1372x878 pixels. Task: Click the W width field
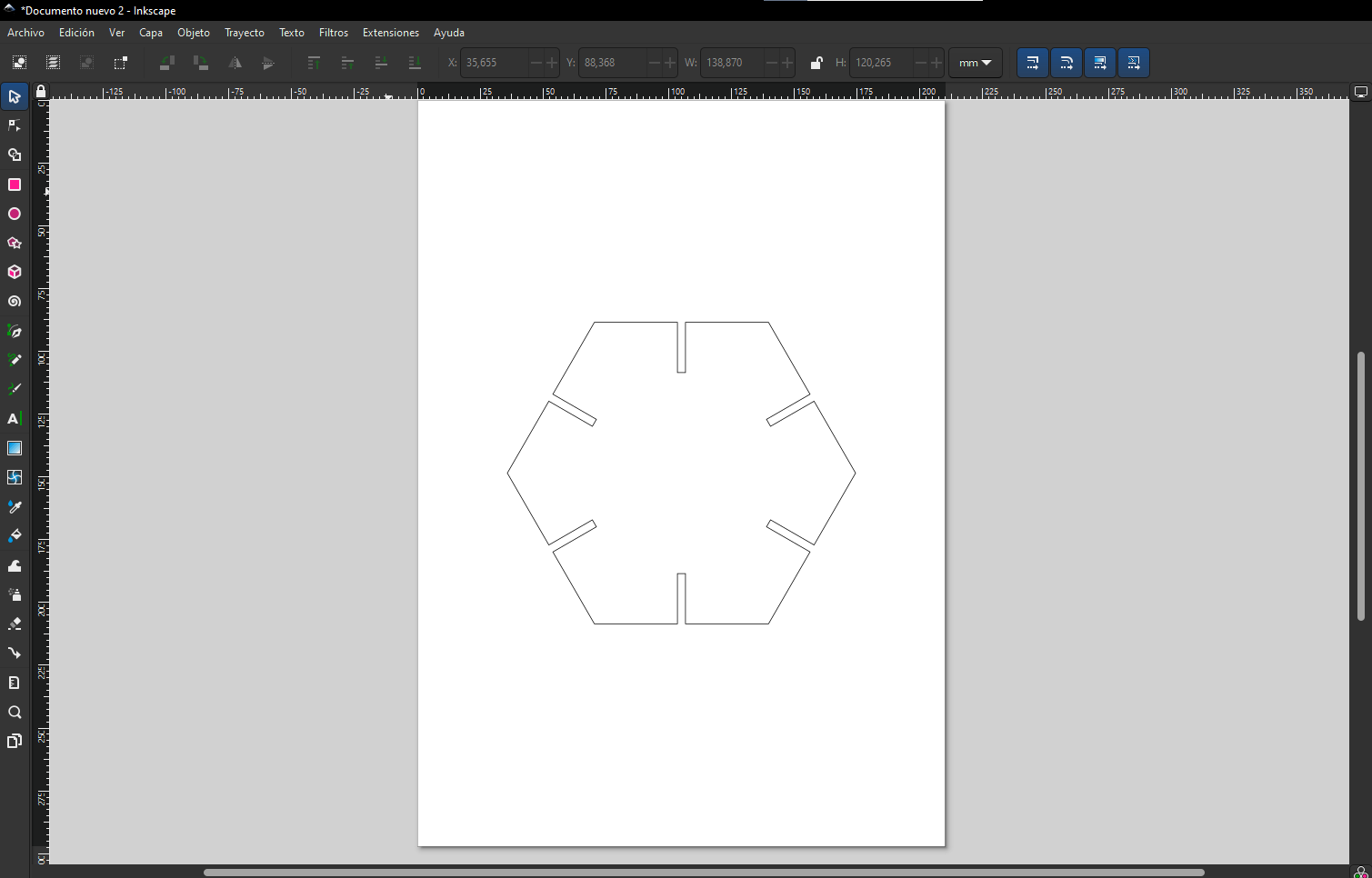click(x=732, y=63)
